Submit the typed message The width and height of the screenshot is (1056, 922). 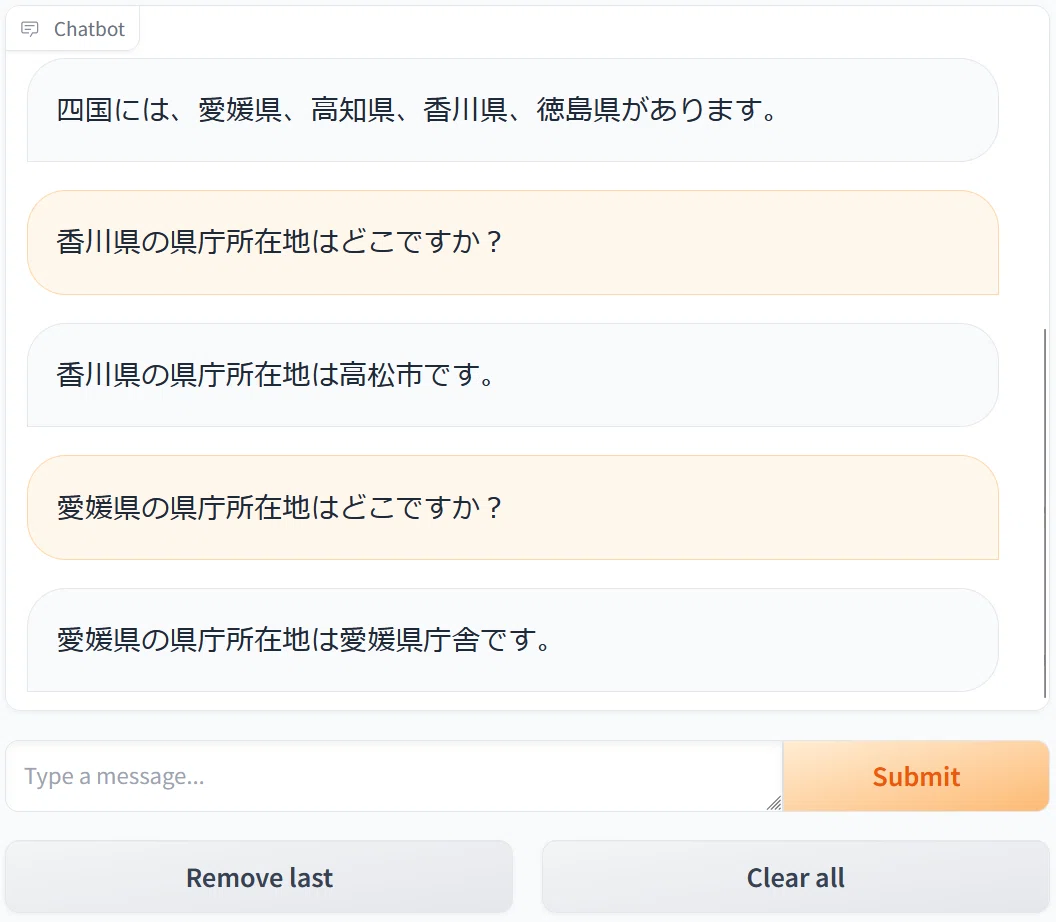point(916,776)
